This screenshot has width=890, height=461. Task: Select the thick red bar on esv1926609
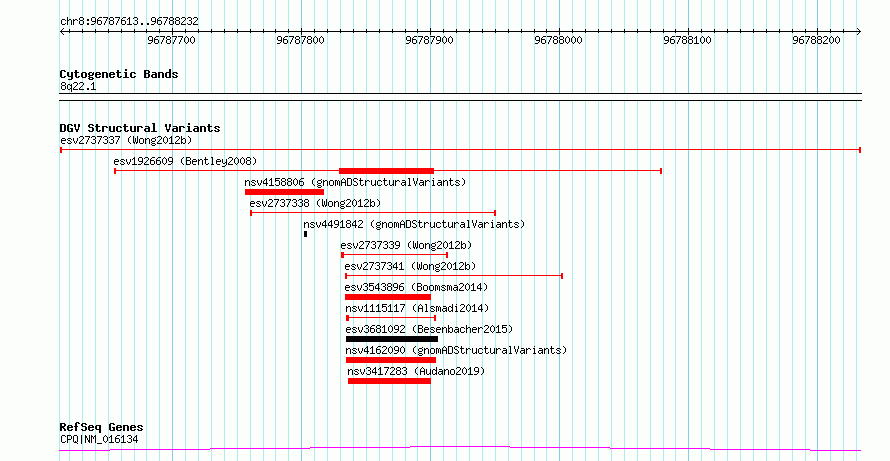tap(387, 171)
